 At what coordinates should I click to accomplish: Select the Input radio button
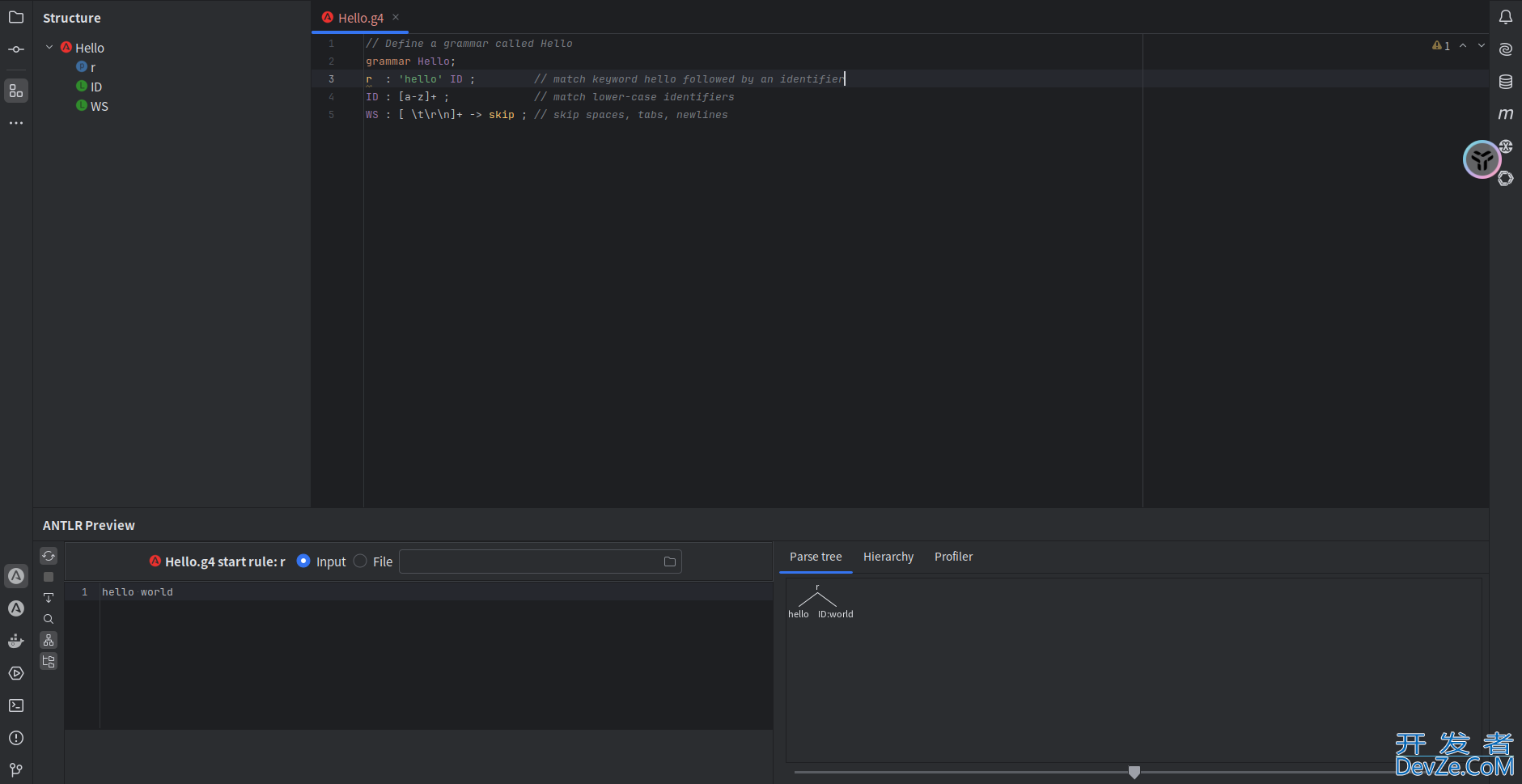pos(303,561)
